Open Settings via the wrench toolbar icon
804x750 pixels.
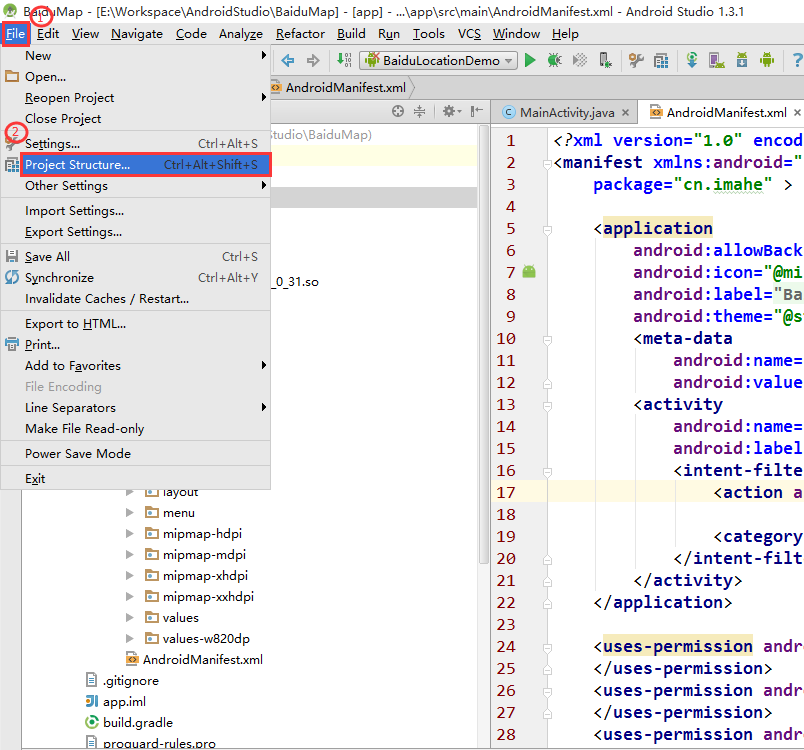point(636,60)
